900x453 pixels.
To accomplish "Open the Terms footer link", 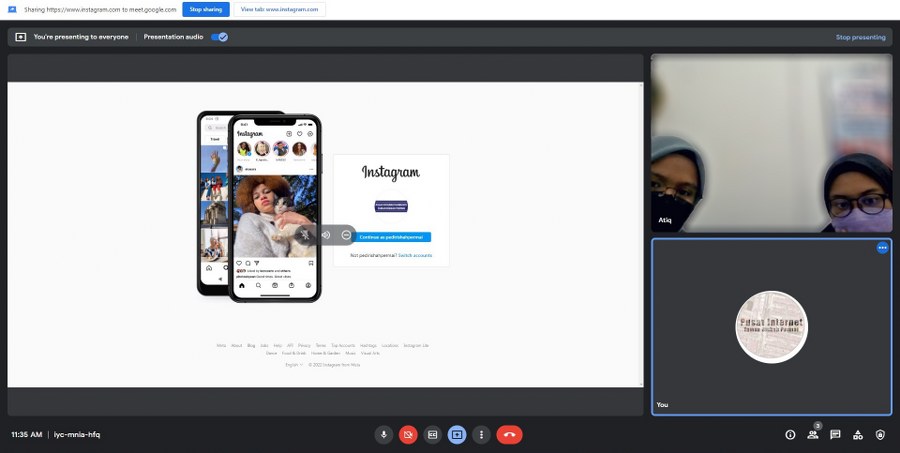I will 321,346.
